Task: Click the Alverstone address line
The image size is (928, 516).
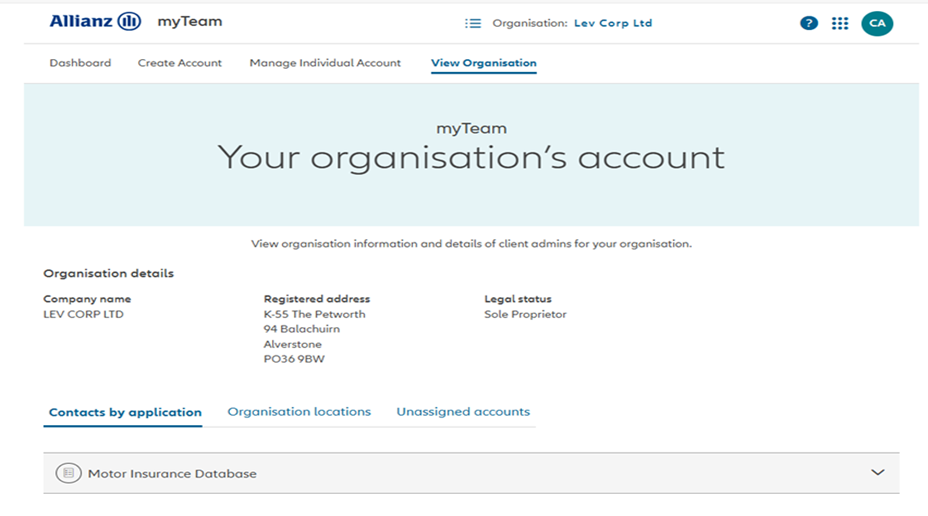Action: pos(292,344)
